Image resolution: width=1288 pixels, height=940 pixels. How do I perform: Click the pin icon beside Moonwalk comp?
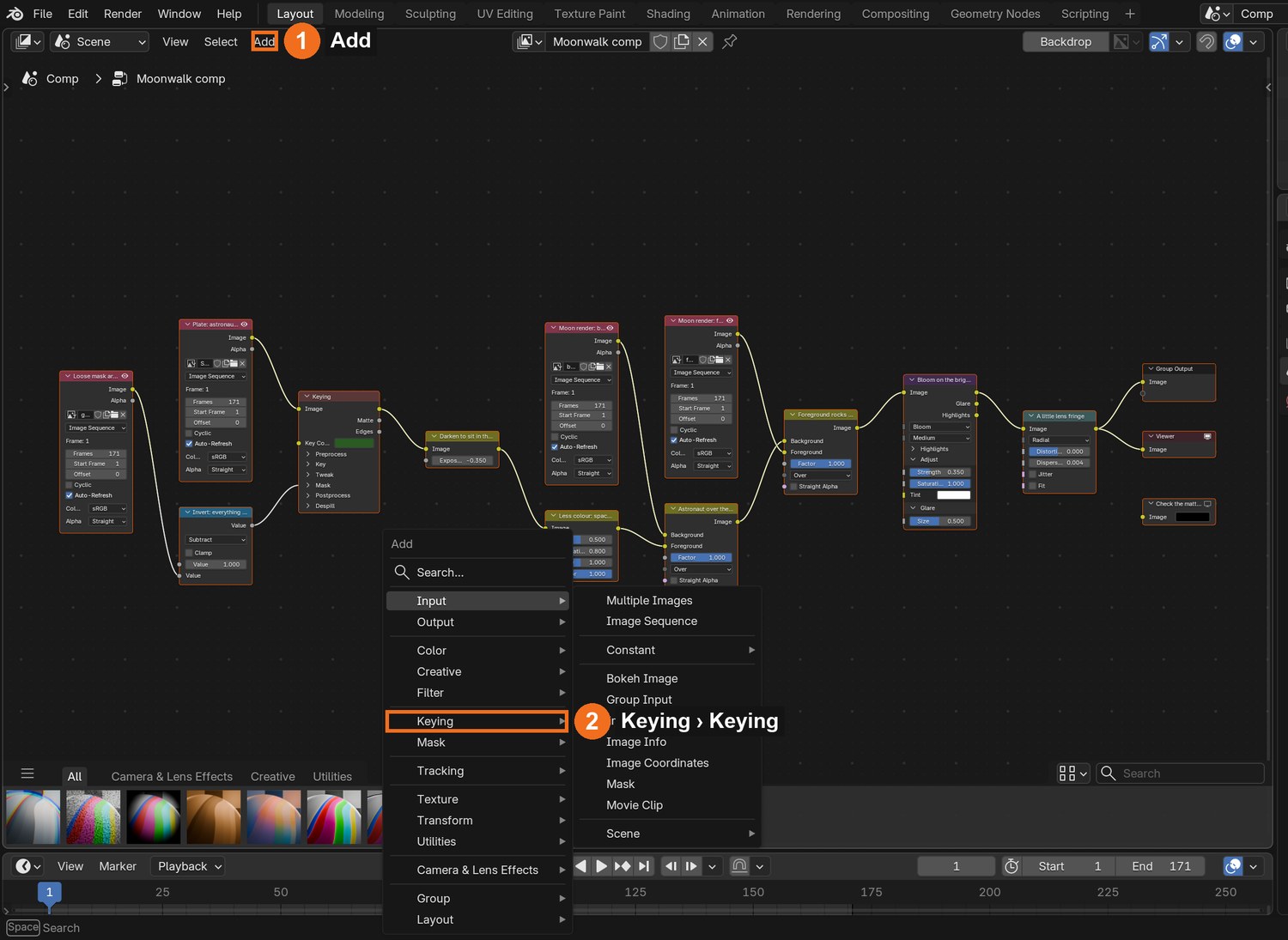point(730,41)
